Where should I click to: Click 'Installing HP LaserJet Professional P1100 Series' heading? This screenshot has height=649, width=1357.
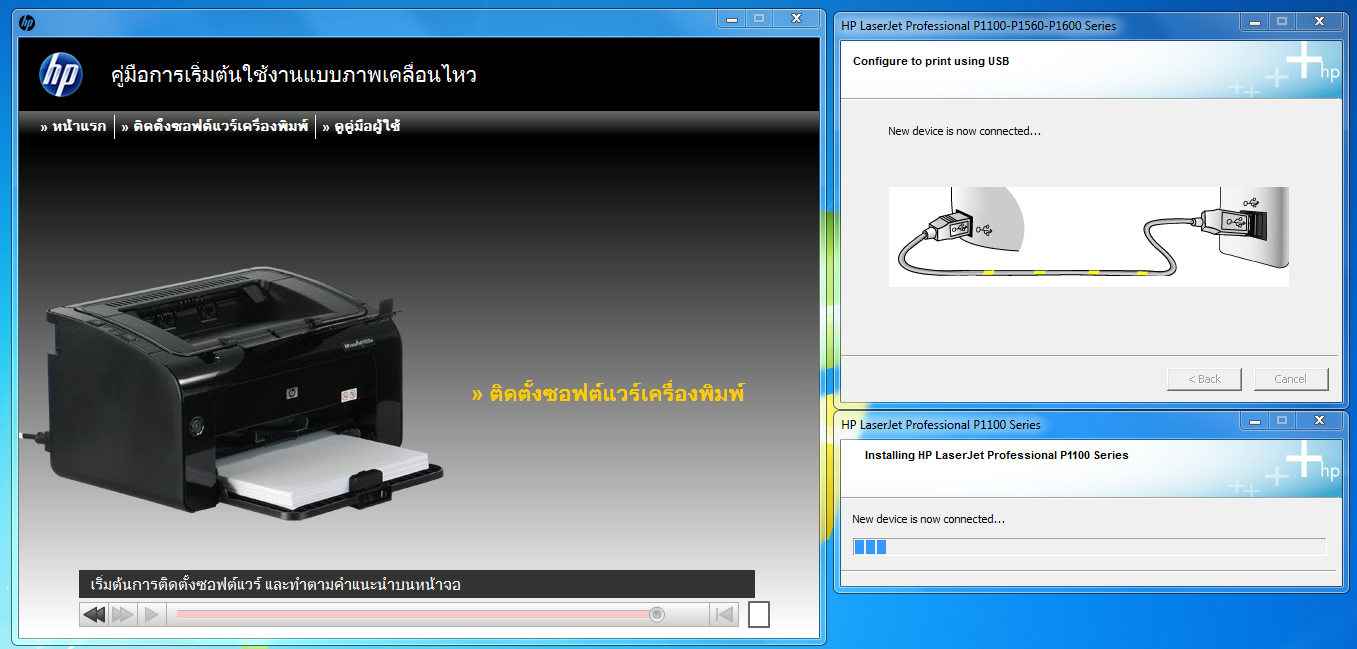pos(997,455)
